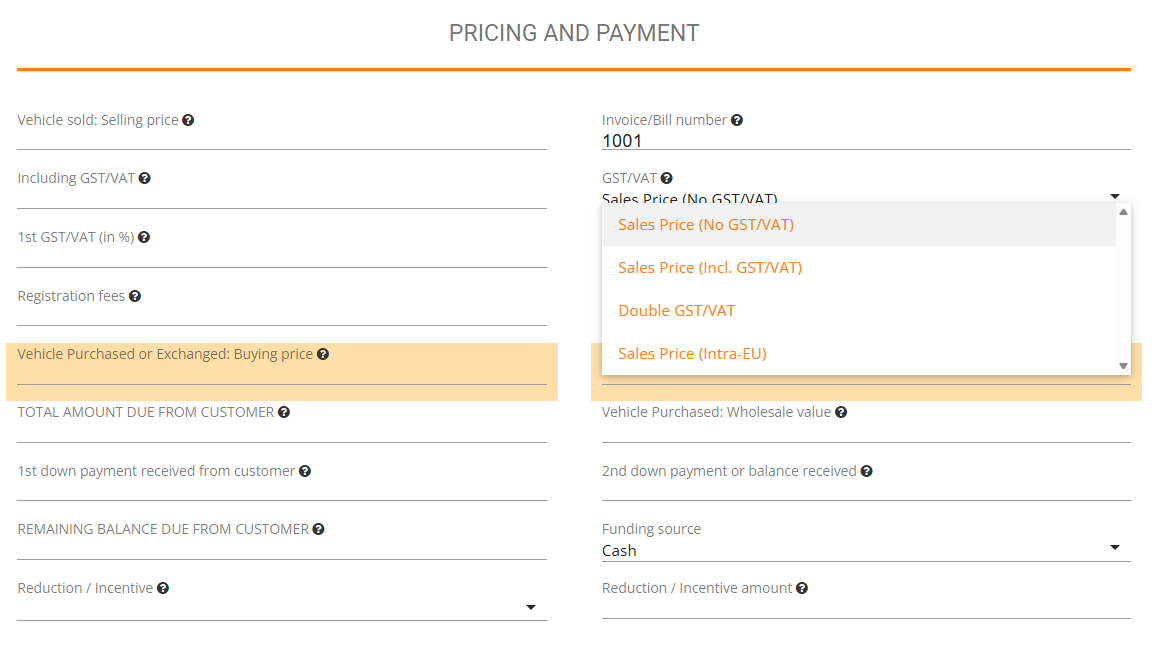Select Sales Price (No GST/VAT) option
This screenshot has height=652, width=1156.
[x=706, y=224]
